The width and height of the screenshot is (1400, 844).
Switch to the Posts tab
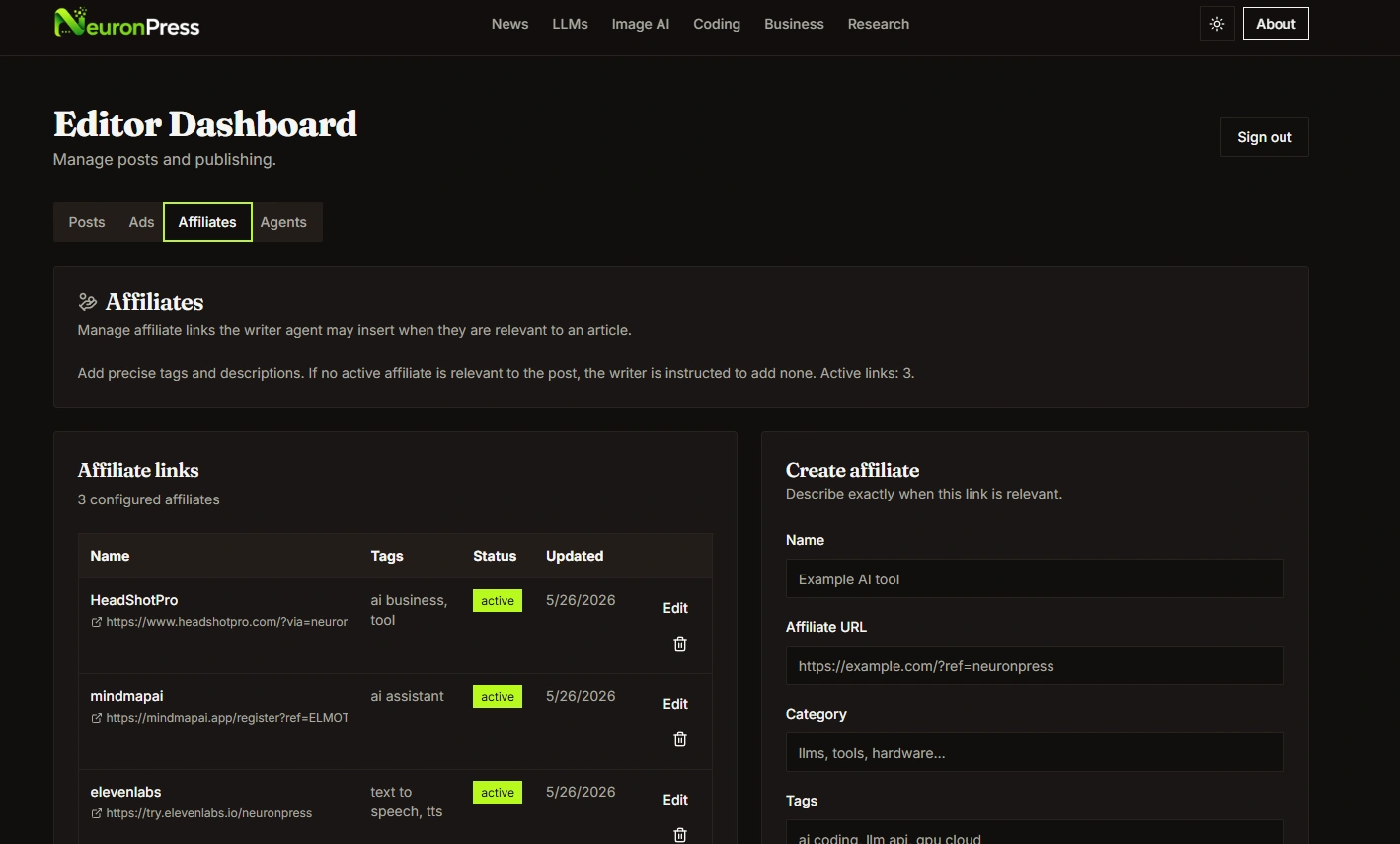click(x=87, y=222)
